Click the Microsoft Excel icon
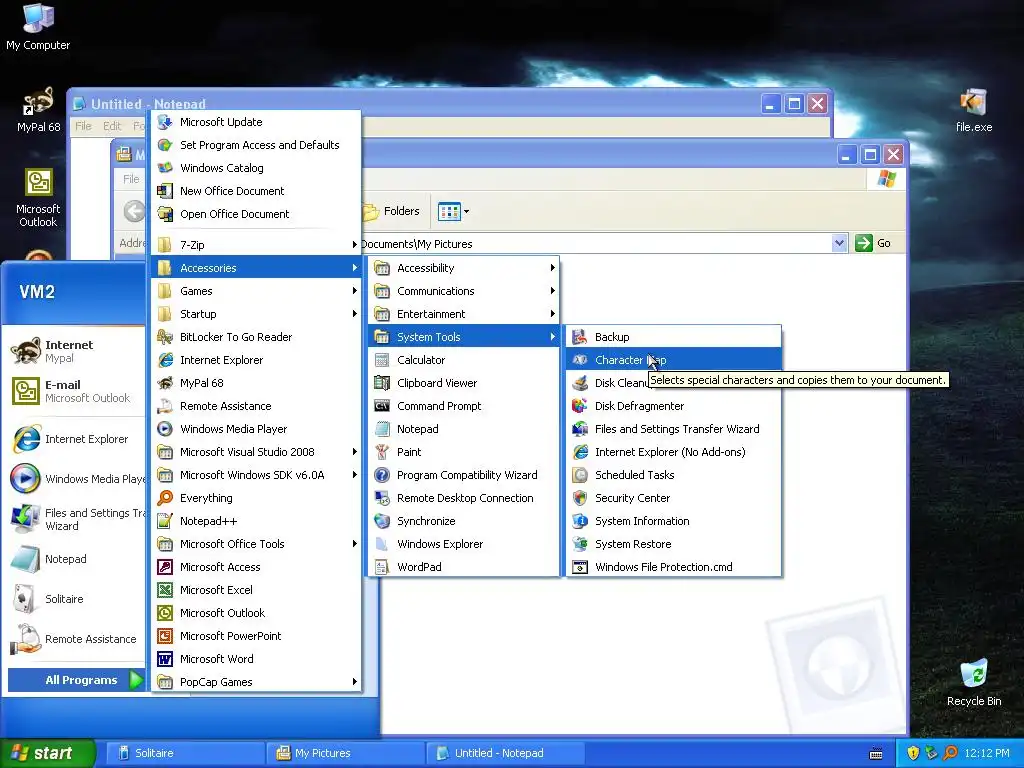Screen dimensions: 1024x768 pos(165,590)
